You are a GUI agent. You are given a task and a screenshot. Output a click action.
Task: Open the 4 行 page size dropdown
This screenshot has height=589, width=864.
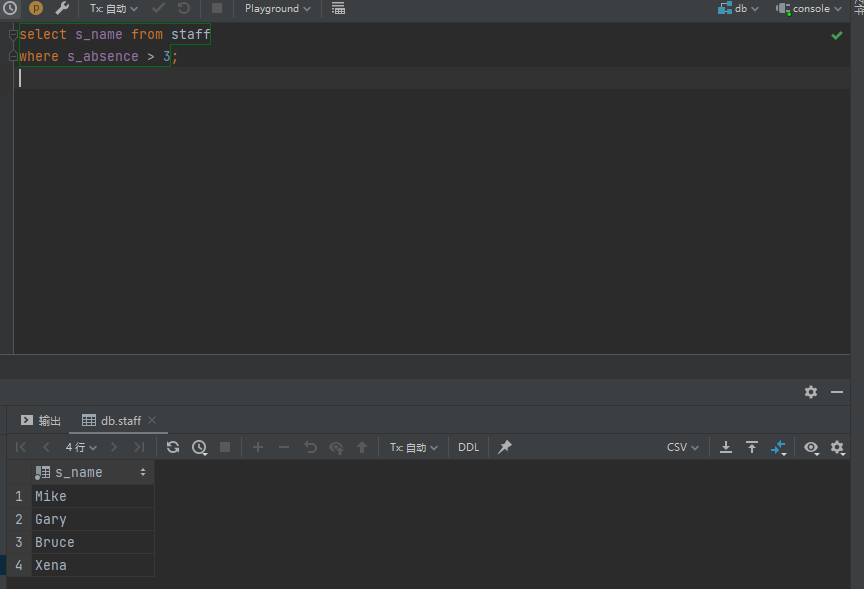(81, 447)
